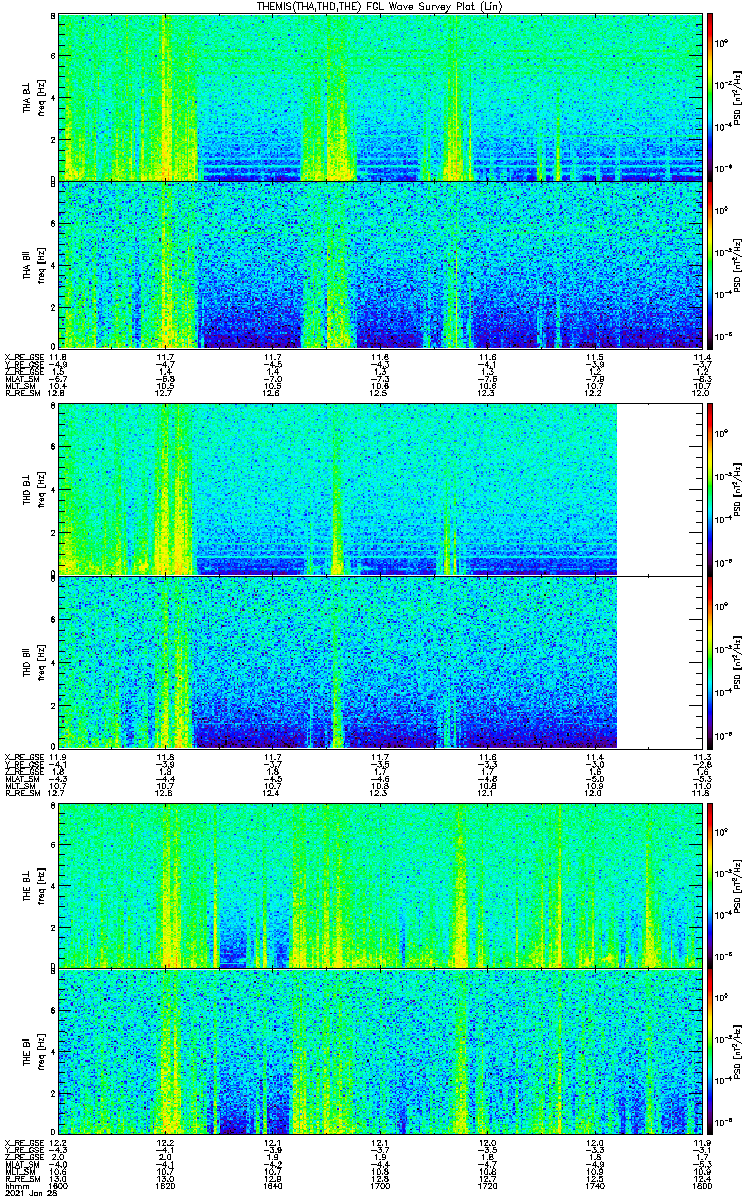750x1200 pixels.
Task: Click the 1800 time tick label
Action: pyautogui.click(x=704, y=1184)
